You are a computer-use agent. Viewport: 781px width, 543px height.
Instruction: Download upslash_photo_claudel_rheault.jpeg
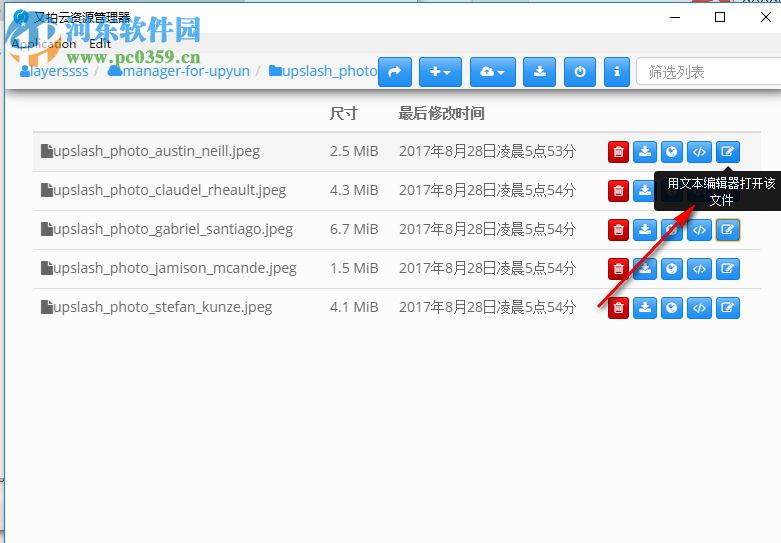[644, 191]
